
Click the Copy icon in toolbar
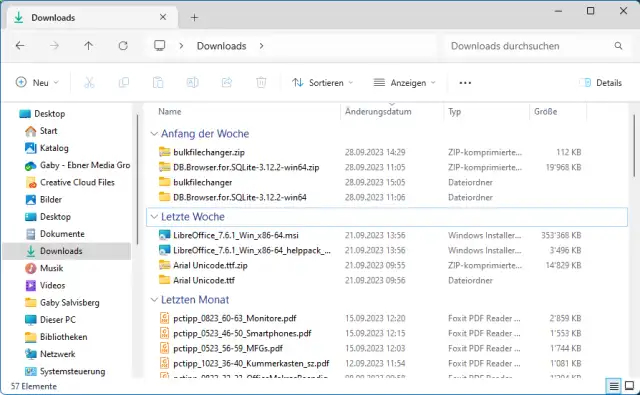(x=124, y=83)
